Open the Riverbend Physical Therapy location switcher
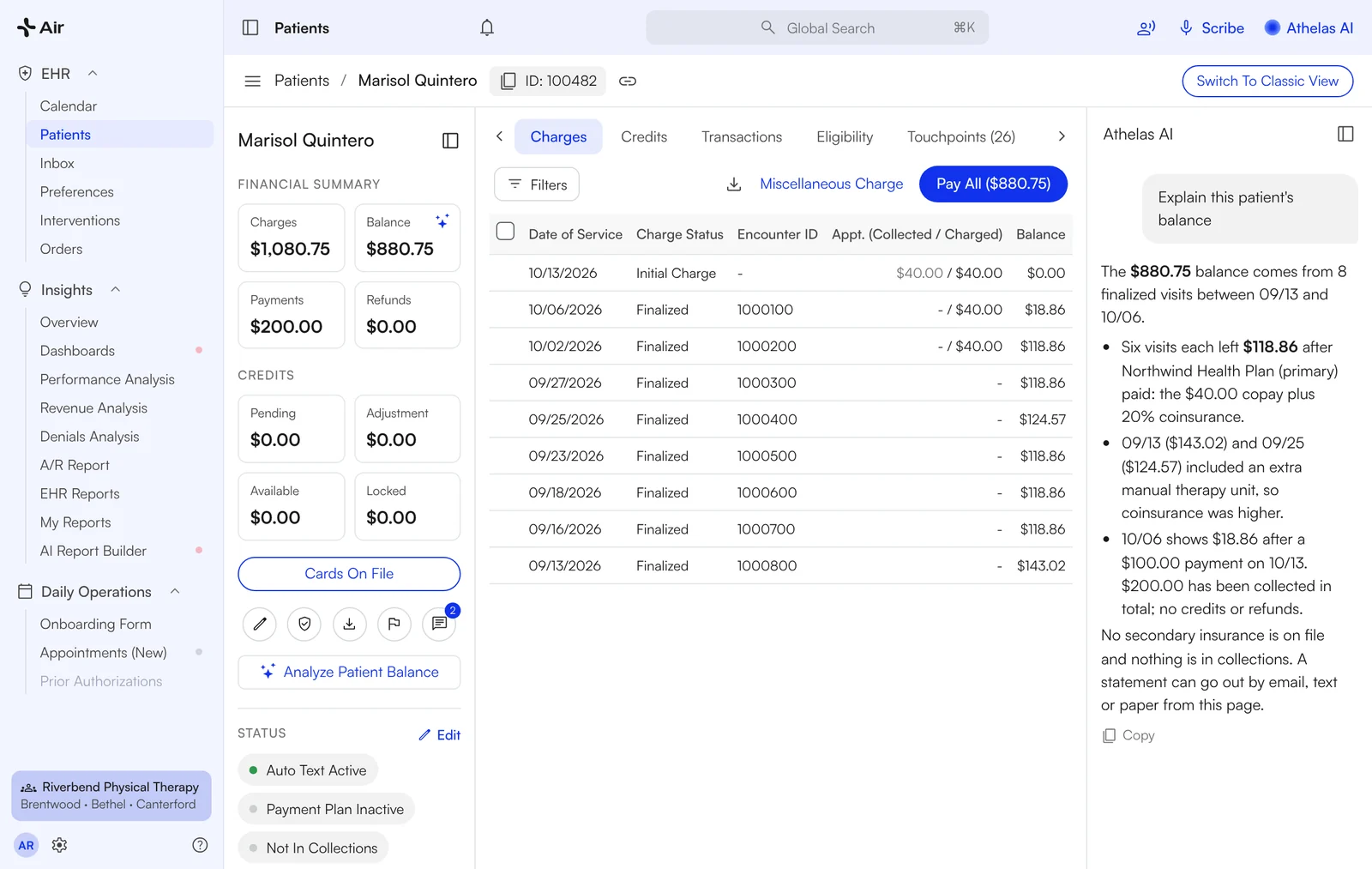This screenshot has width=1372, height=869. coord(111,795)
